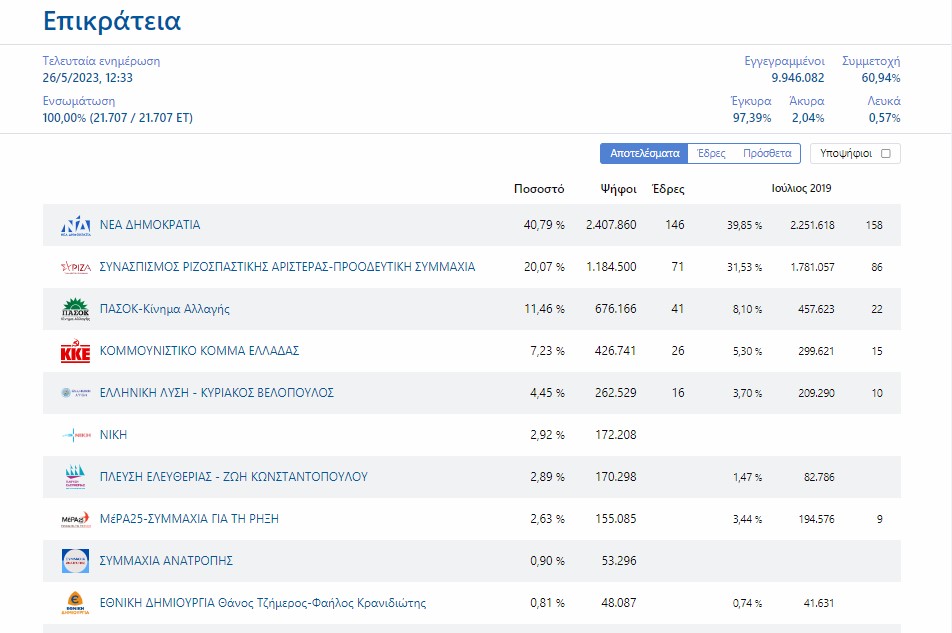Click the ΠΑΣΟΚ green sun logo

click(76, 309)
